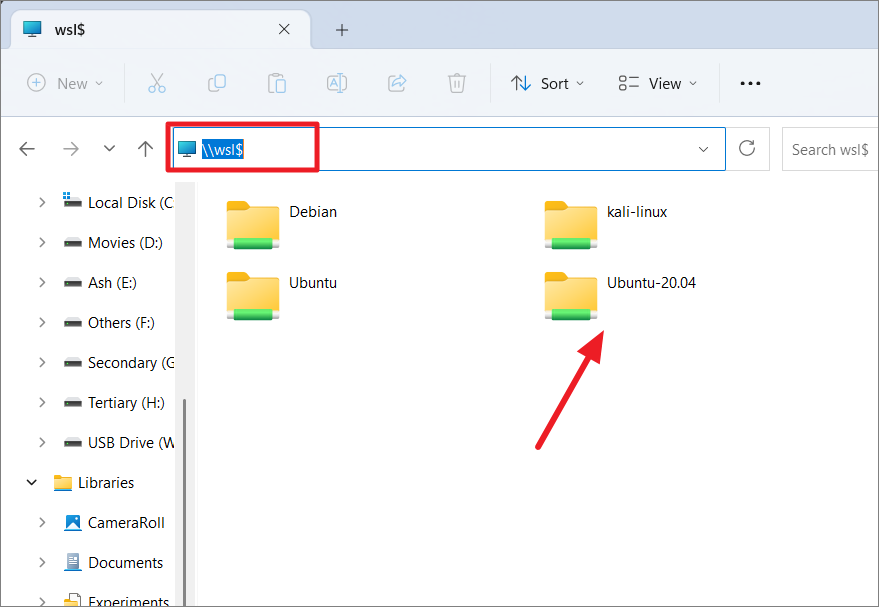Close the wsl$ tab
The image size is (879, 607).
[284, 29]
